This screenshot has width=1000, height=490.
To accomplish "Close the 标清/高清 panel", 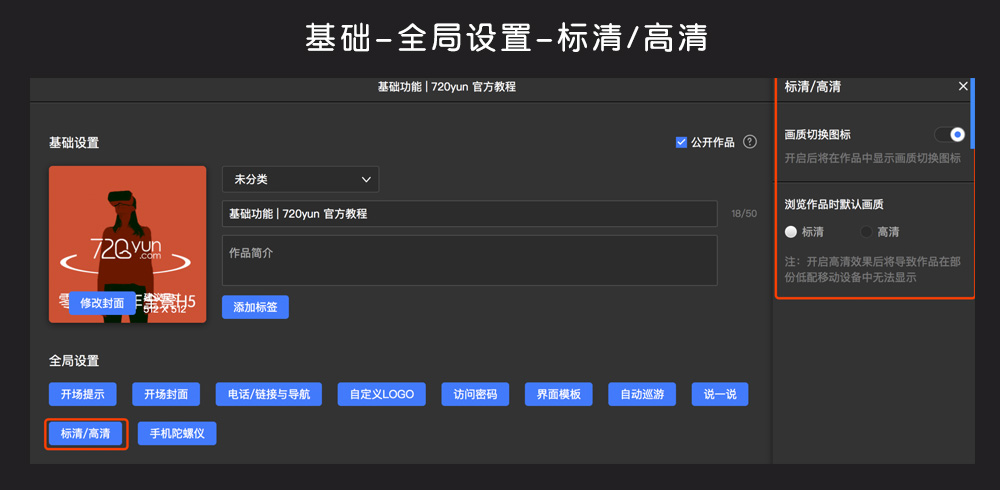I will click(963, 87).
